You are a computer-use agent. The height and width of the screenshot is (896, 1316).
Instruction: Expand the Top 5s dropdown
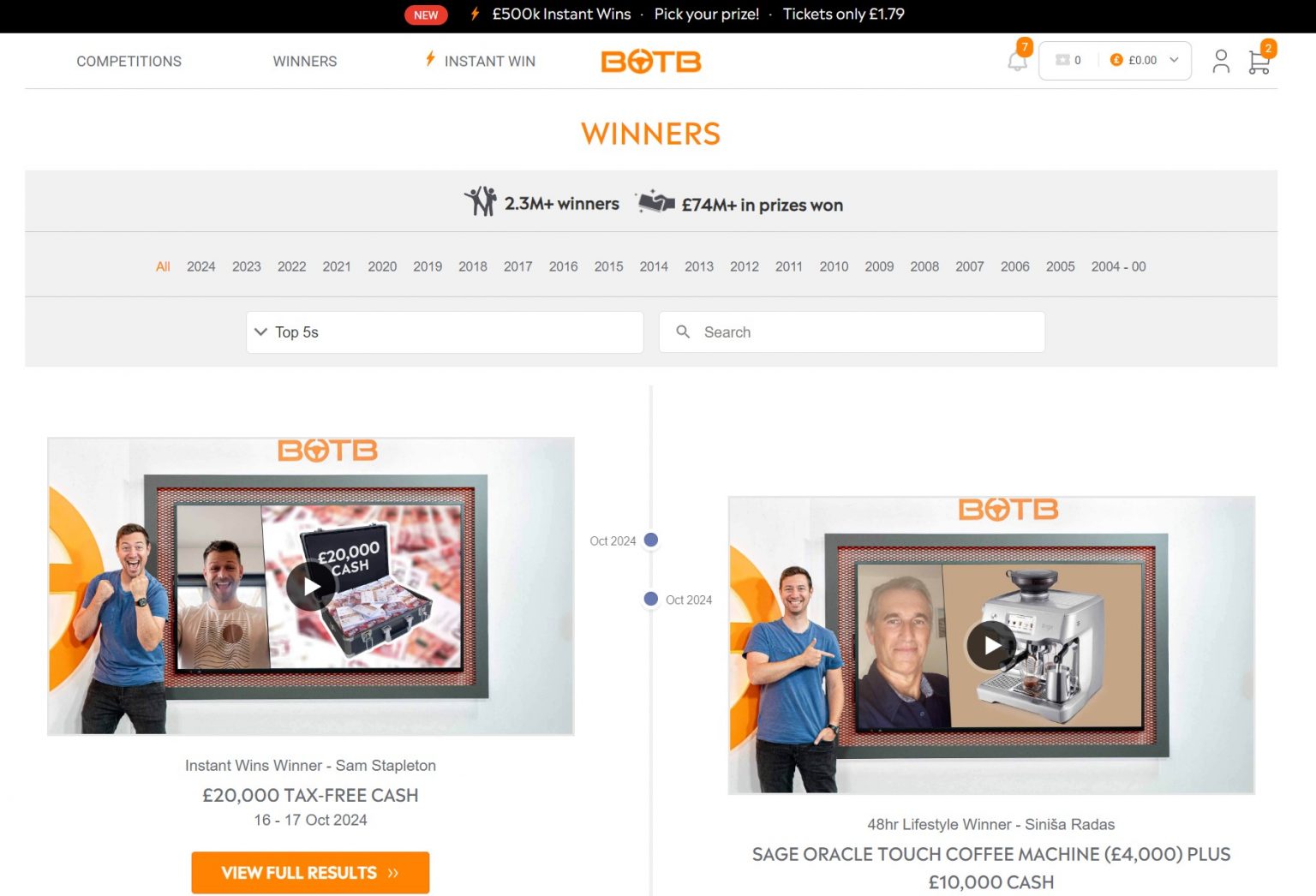[444, 332]
